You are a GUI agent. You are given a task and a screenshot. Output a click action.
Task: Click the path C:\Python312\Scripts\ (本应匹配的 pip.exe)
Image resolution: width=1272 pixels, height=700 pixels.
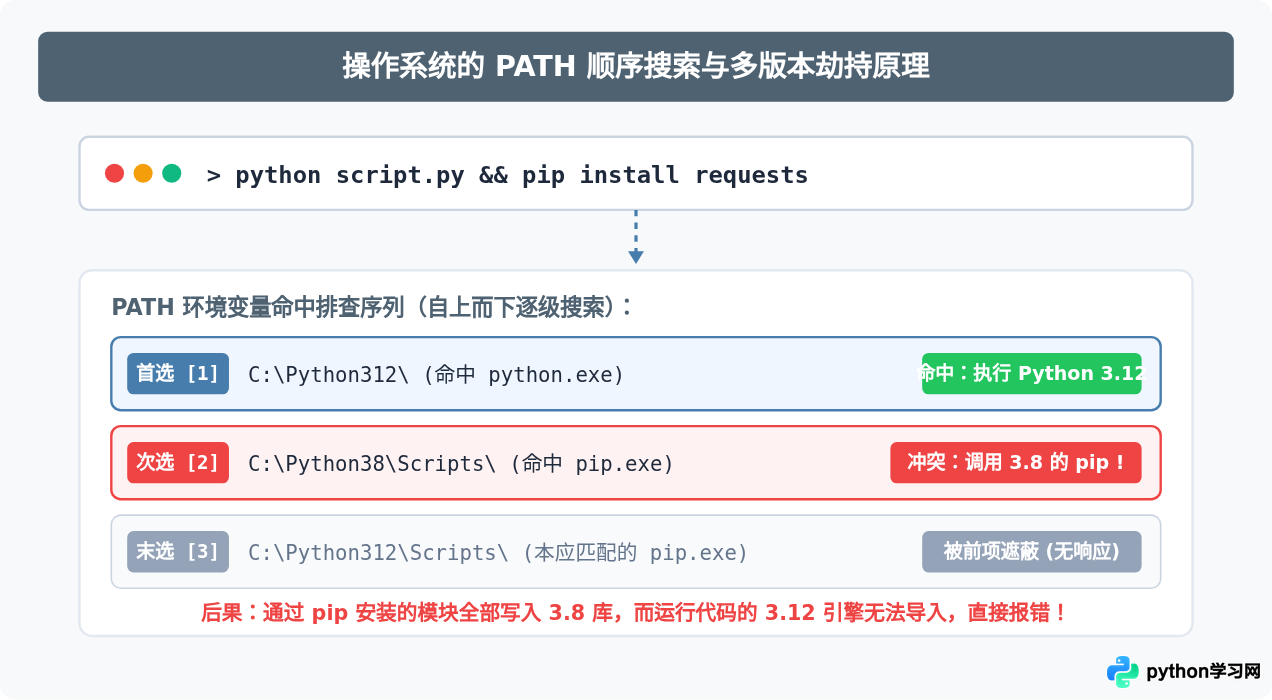click(498, 553)
